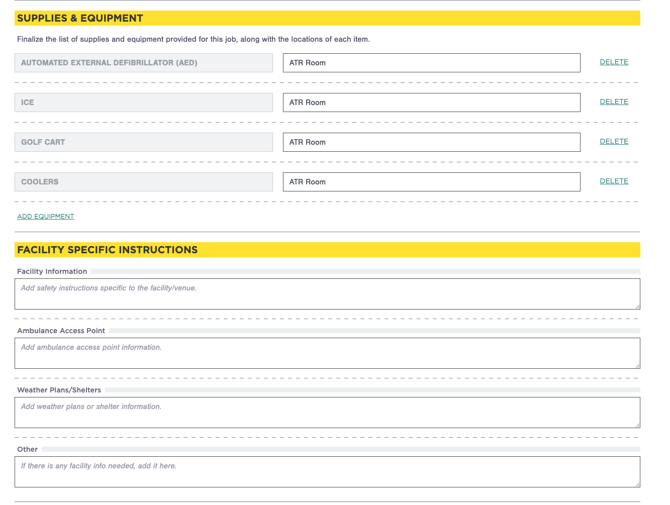
Task: Focus the Weather Plans/Shelters text area
Action: pyautogui.click(x=326, y=412)
